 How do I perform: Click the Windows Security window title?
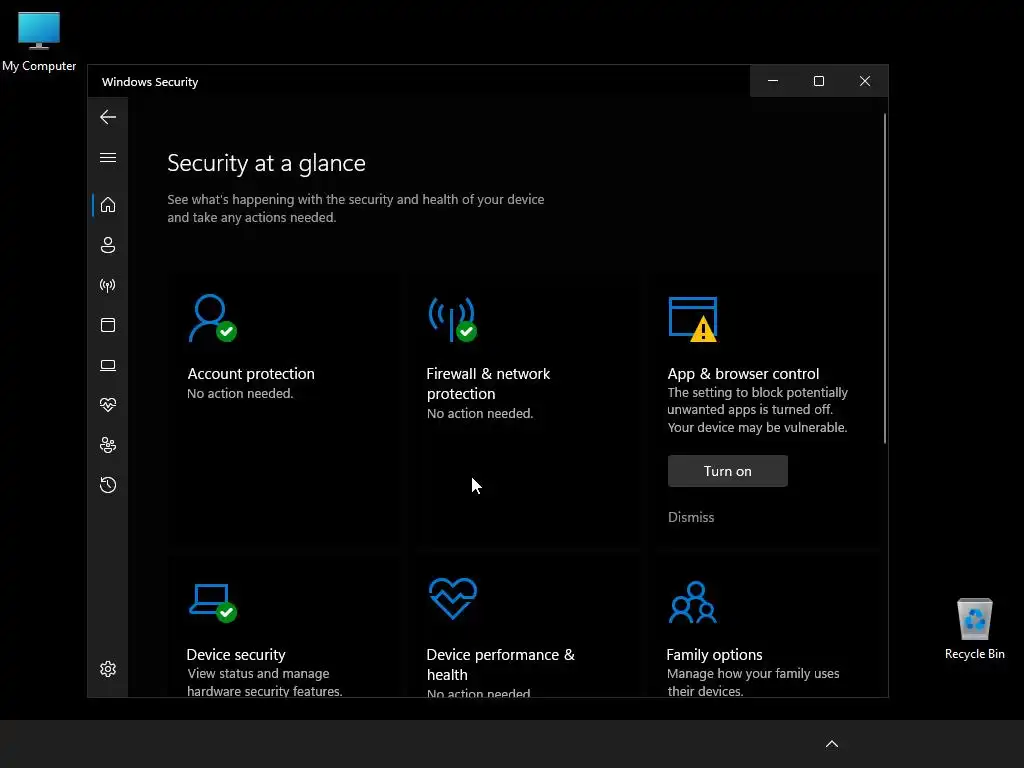pyautogui.click(x=150, y=82)
